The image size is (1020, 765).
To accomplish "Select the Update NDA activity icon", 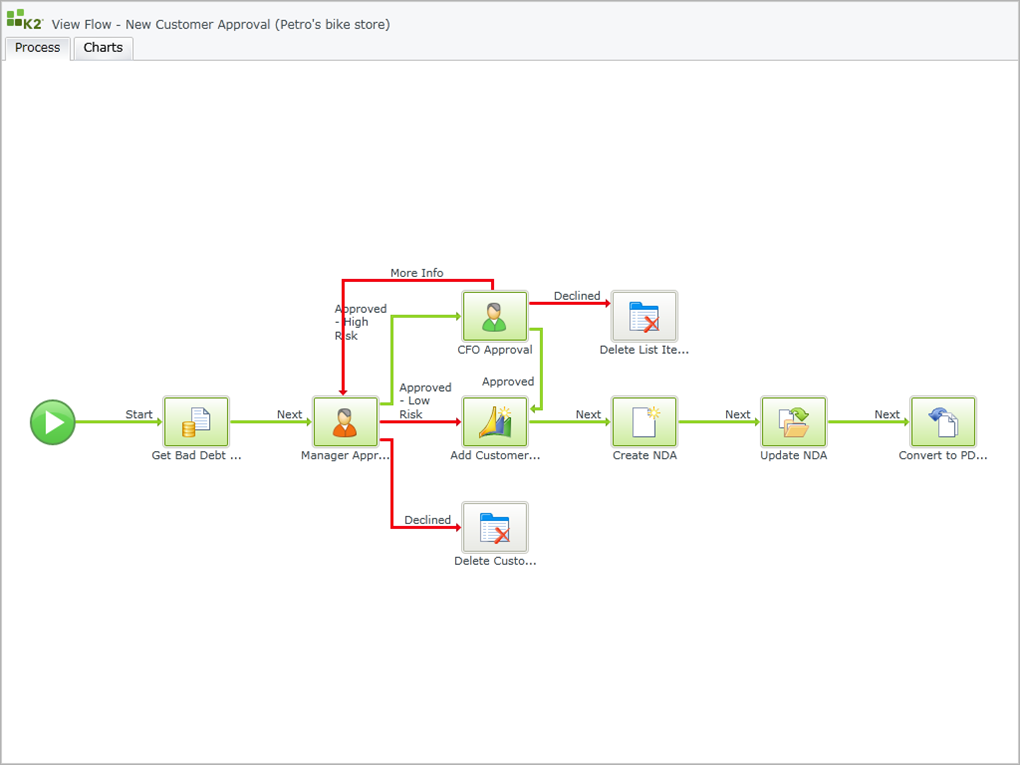I will click(x=793, y=422).
